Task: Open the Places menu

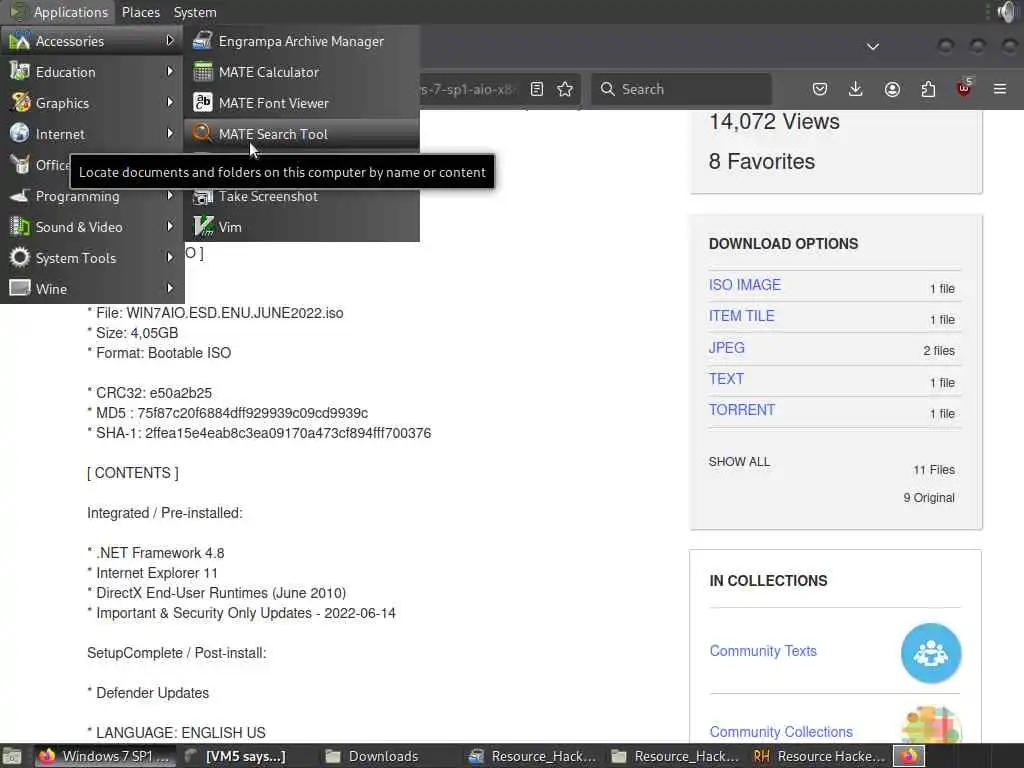Action: 140,12
